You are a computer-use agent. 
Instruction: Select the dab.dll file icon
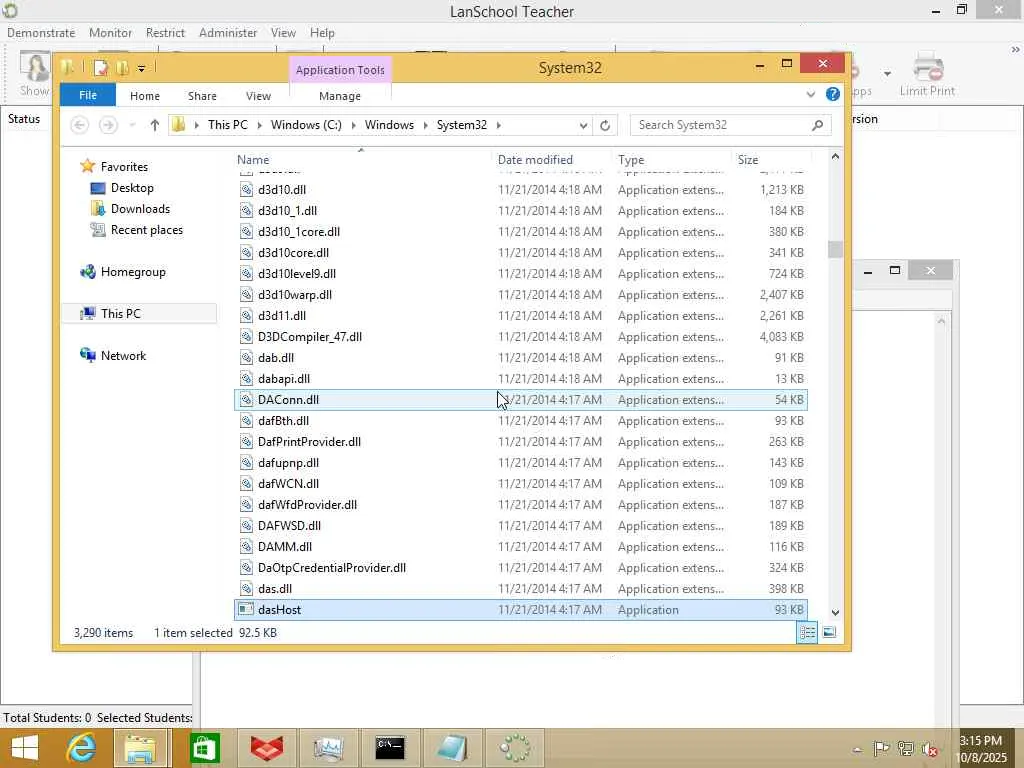(246, 357)
